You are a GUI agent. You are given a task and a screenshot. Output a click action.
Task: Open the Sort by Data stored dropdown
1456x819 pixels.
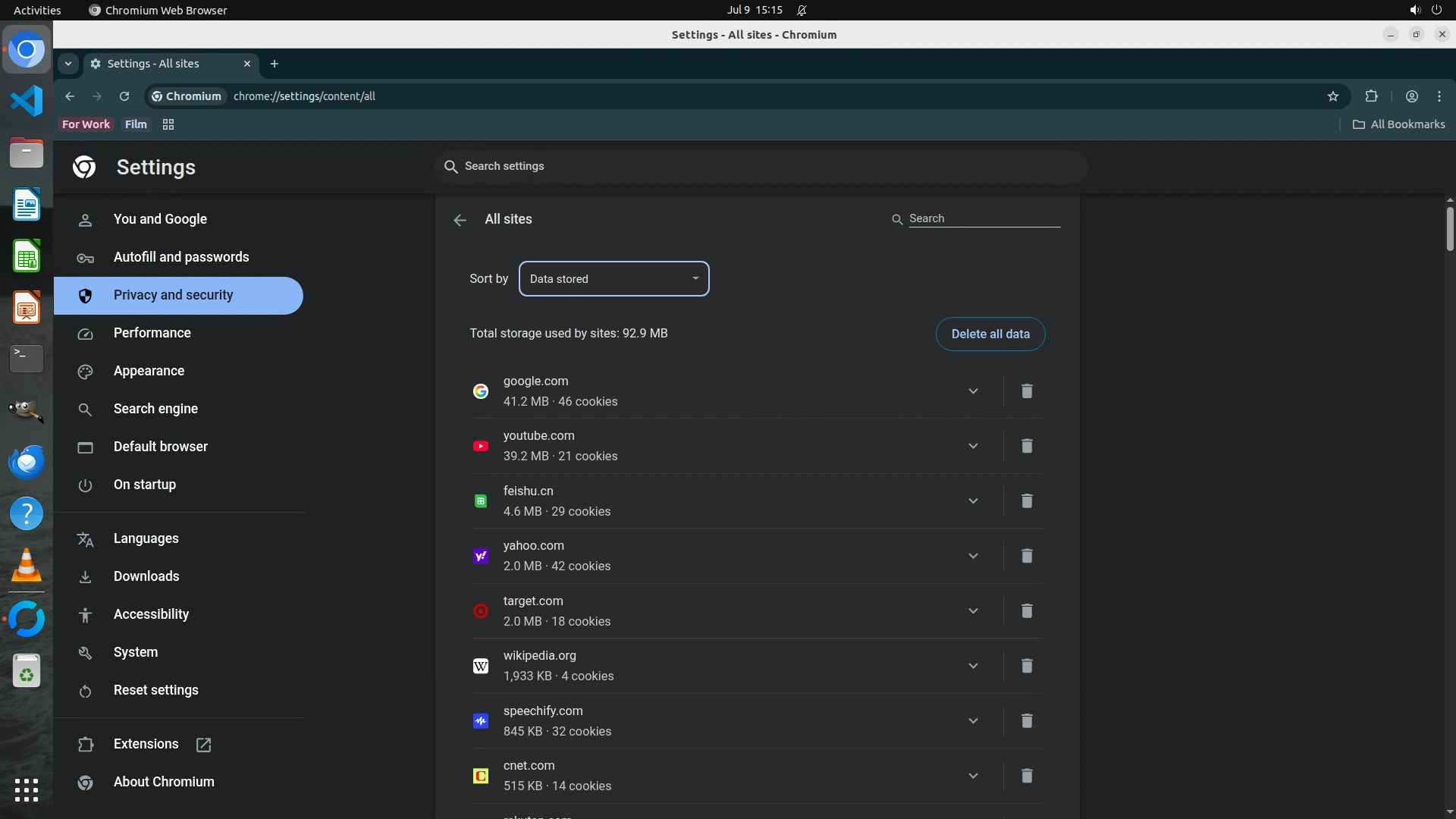click(613, 279)
